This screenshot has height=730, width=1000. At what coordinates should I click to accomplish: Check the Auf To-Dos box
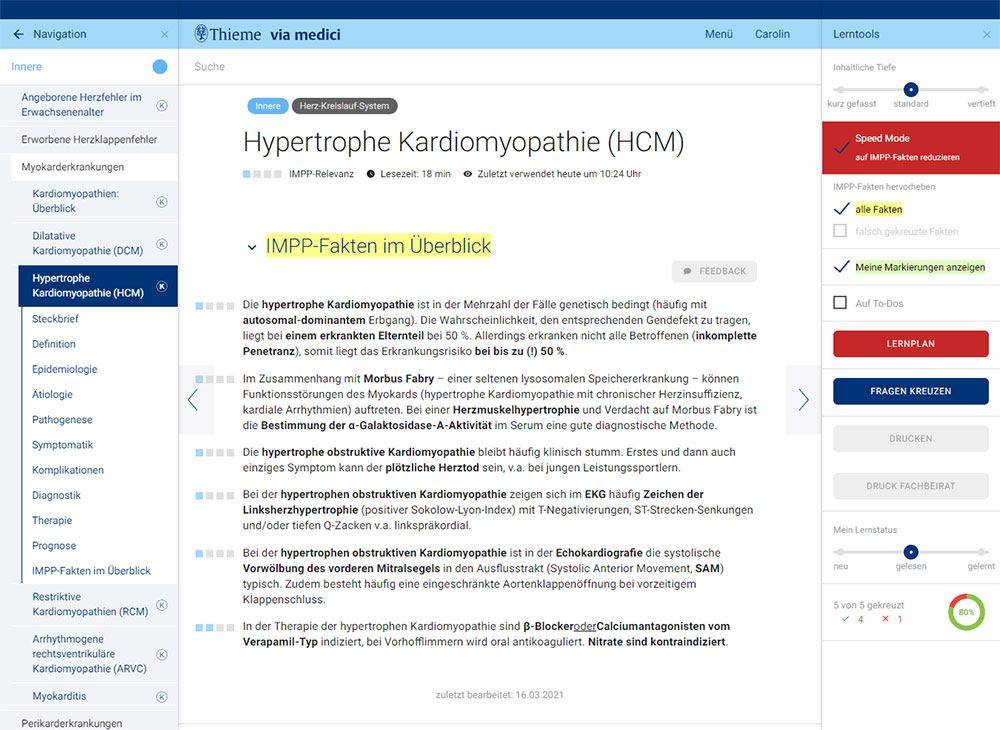pyautogui.click(x=840, y=303)
